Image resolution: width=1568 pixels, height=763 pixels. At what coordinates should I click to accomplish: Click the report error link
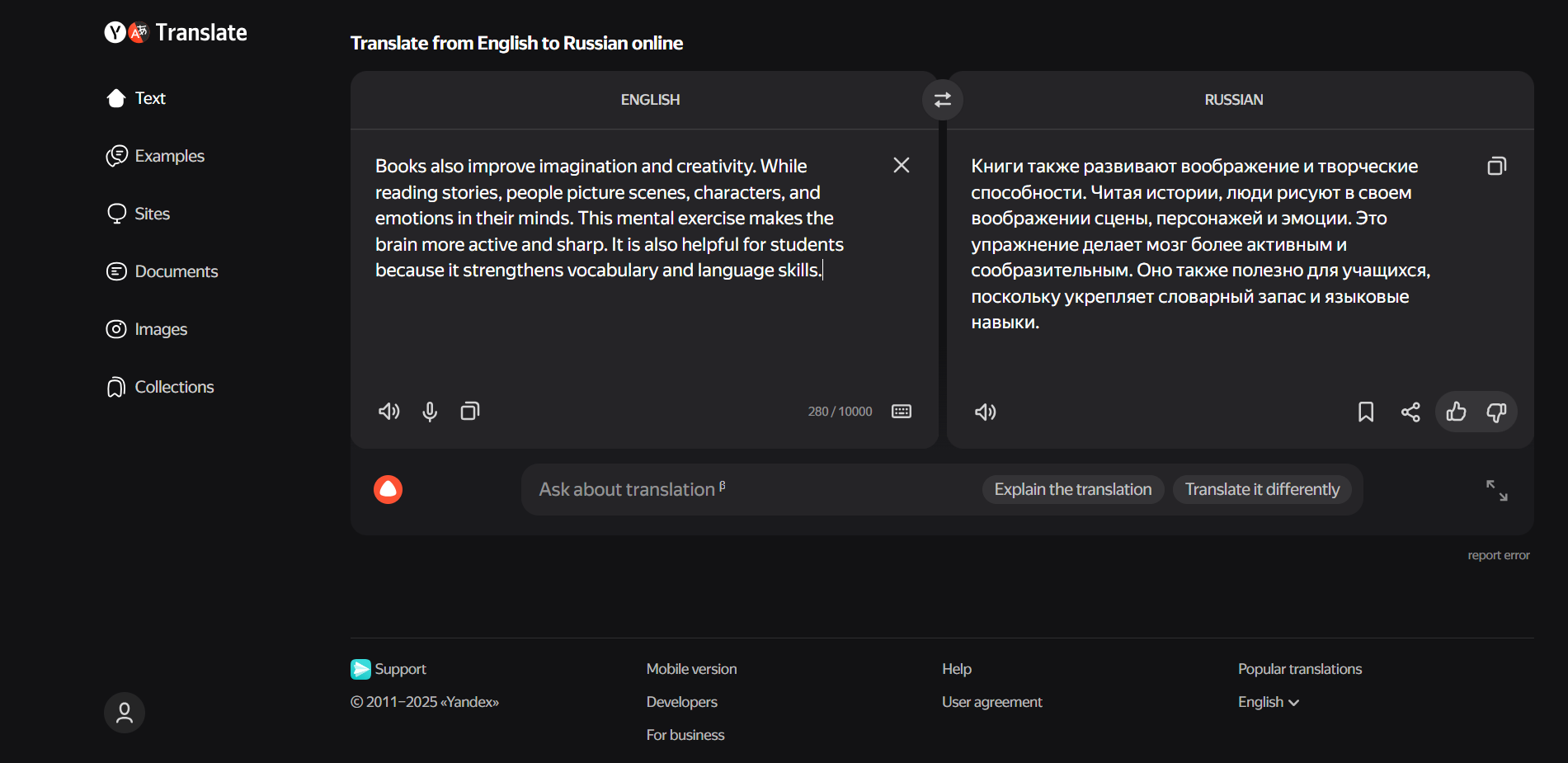tap(1499, 554)
